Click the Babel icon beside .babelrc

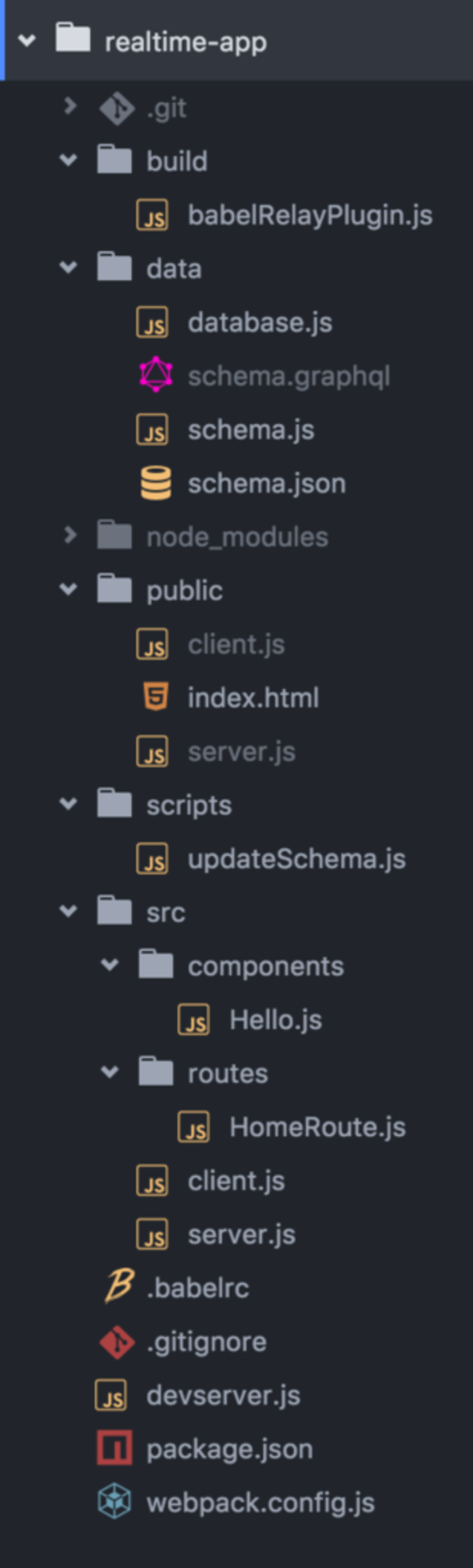(118, 1287)
